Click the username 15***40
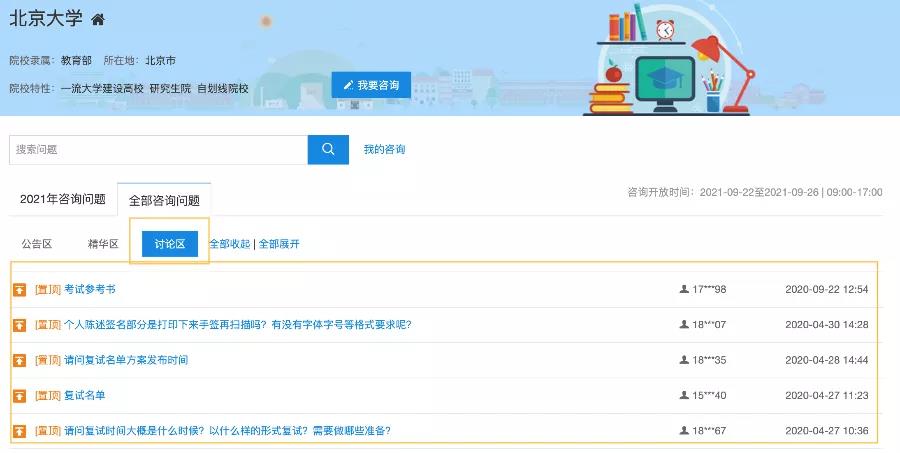The image size is (900, 453). (709, 396)
